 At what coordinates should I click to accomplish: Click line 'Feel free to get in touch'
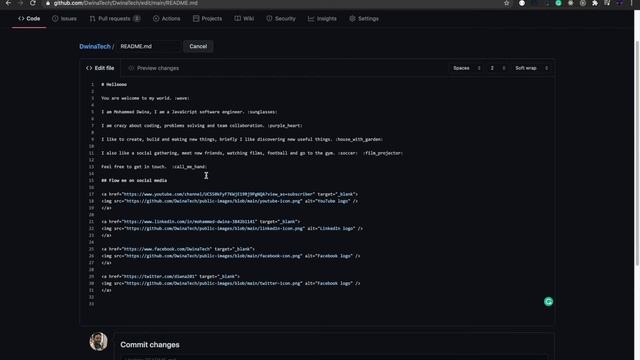pos(154,167)
